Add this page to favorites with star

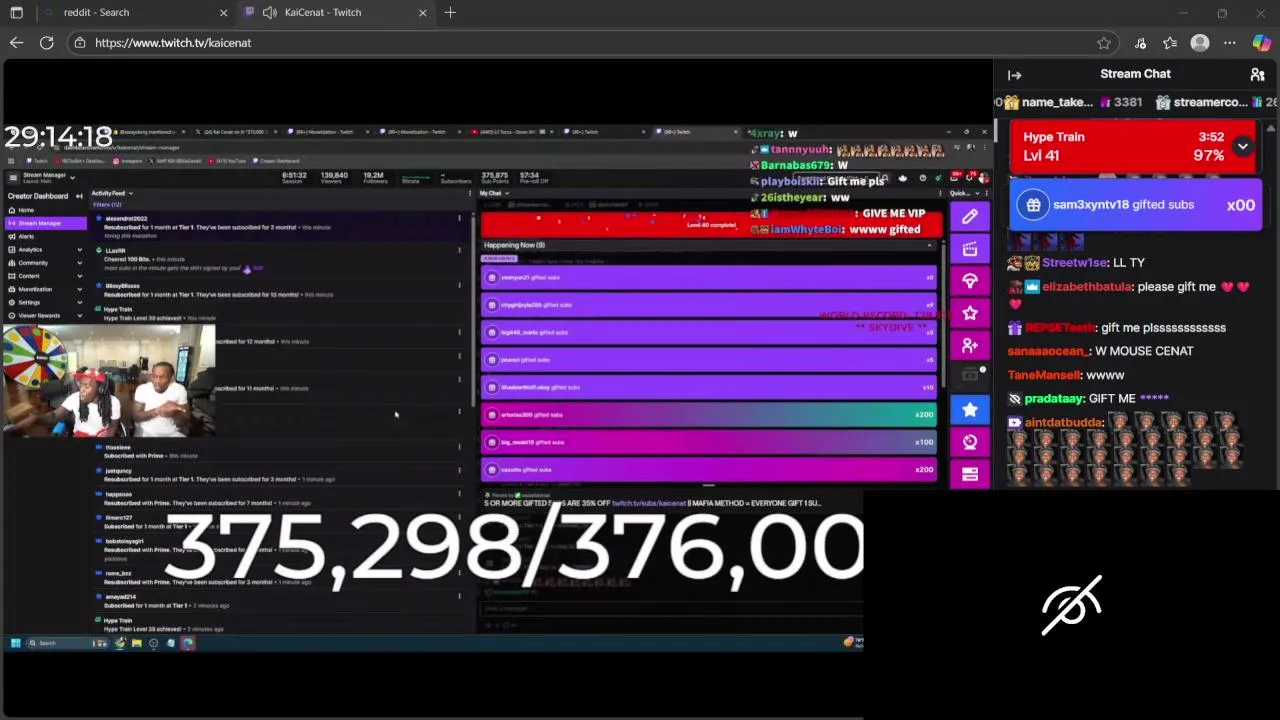(x=1103, y=43)
